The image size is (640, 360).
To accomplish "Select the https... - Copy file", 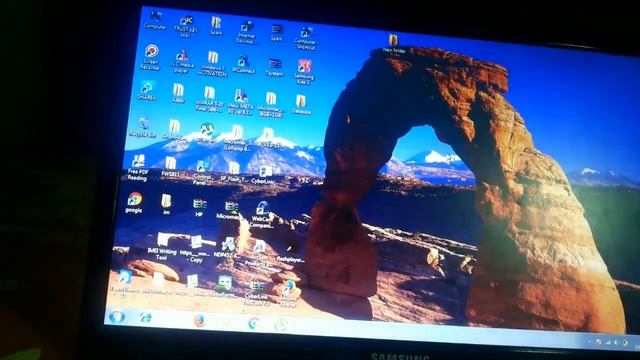I will (x=196, y=249).
